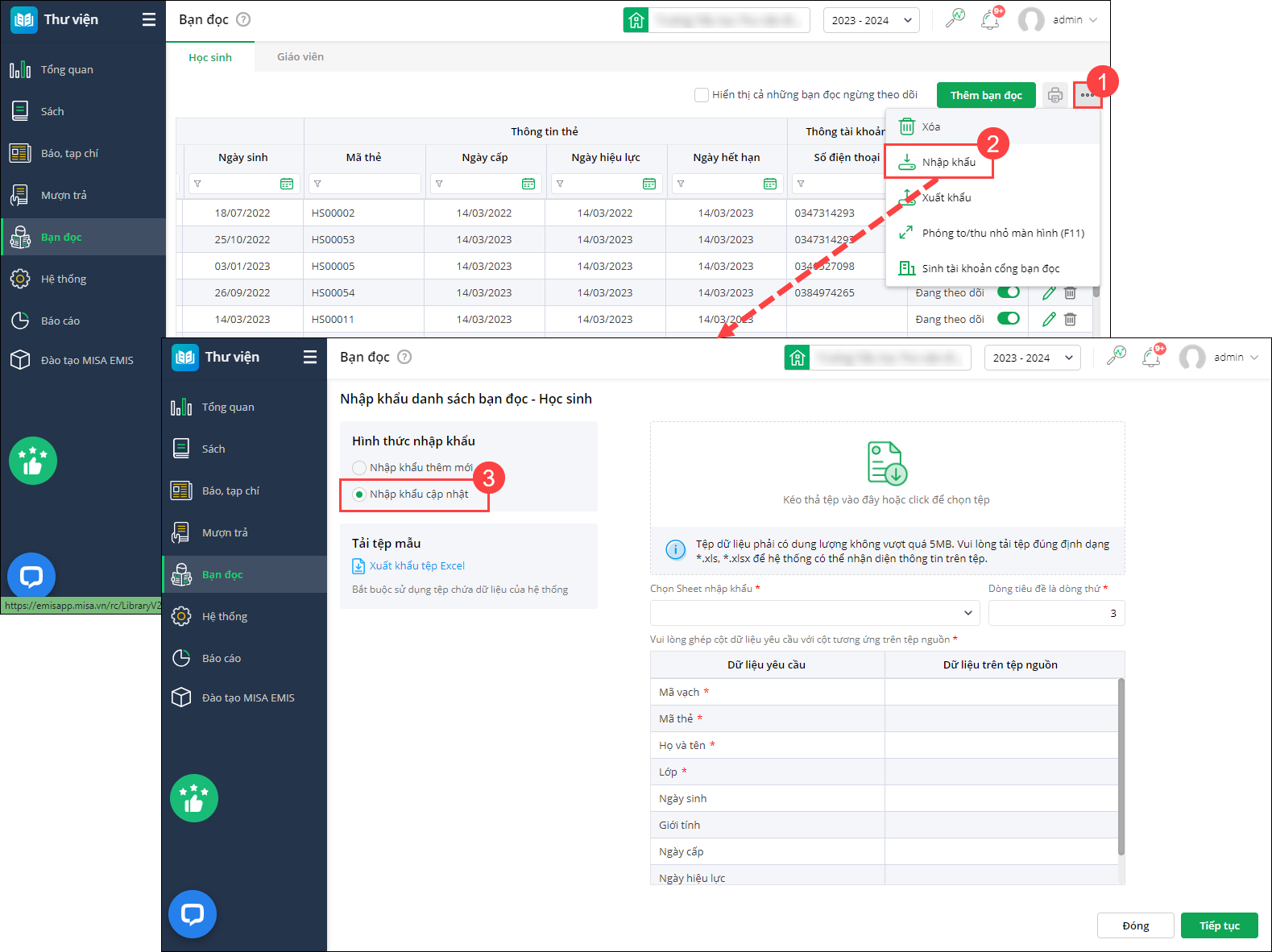
Task: Open the green chat bubble in lower window
Action: pyautogui.click(x=193, y=913)
